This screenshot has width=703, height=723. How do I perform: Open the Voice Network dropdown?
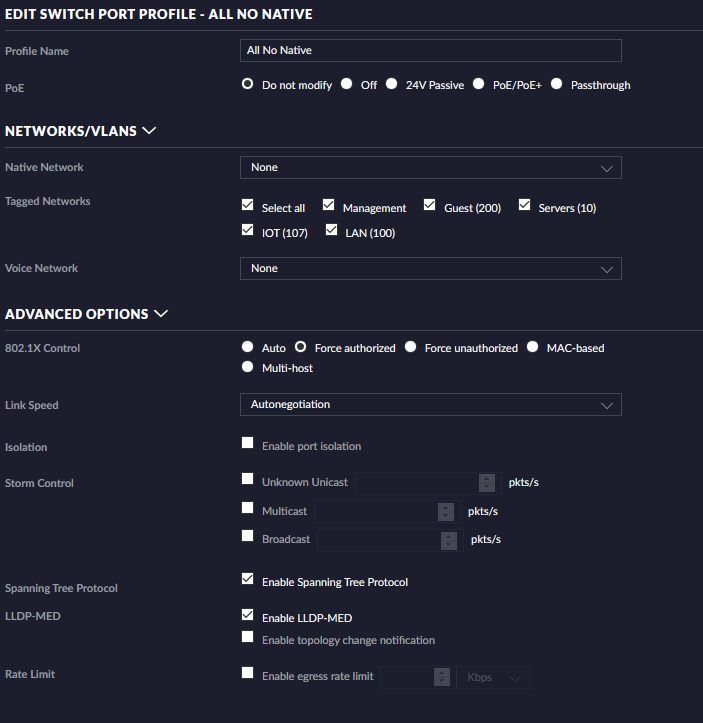pos(431,268)
